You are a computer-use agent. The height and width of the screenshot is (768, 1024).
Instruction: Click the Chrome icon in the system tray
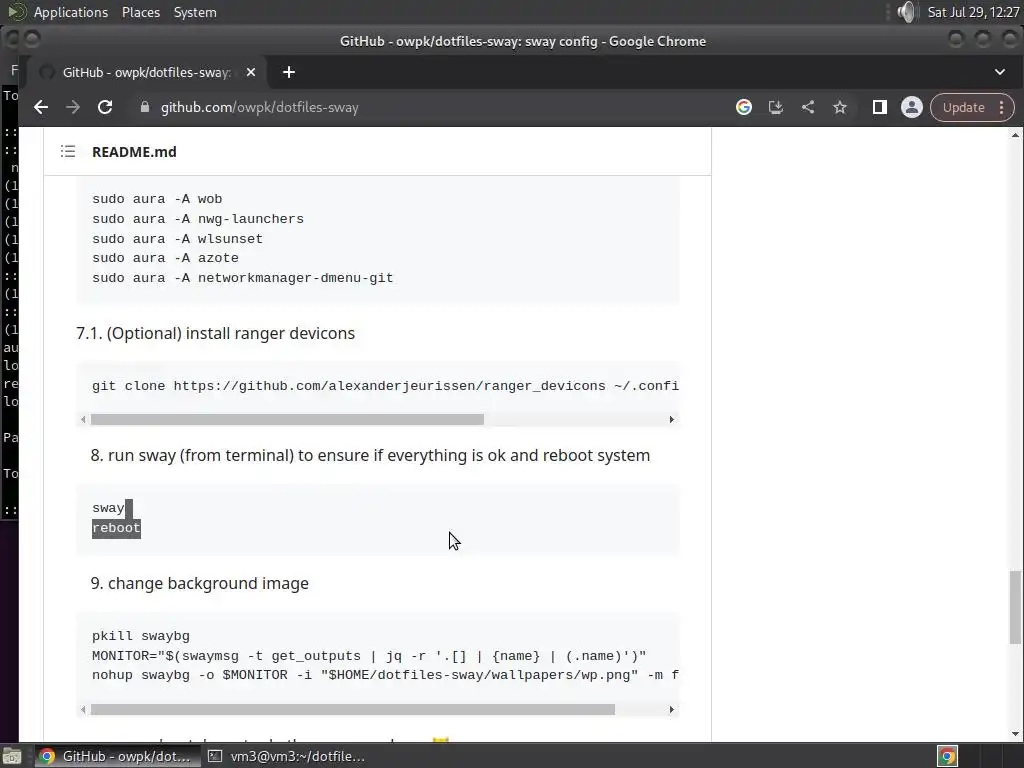point(947,756)
